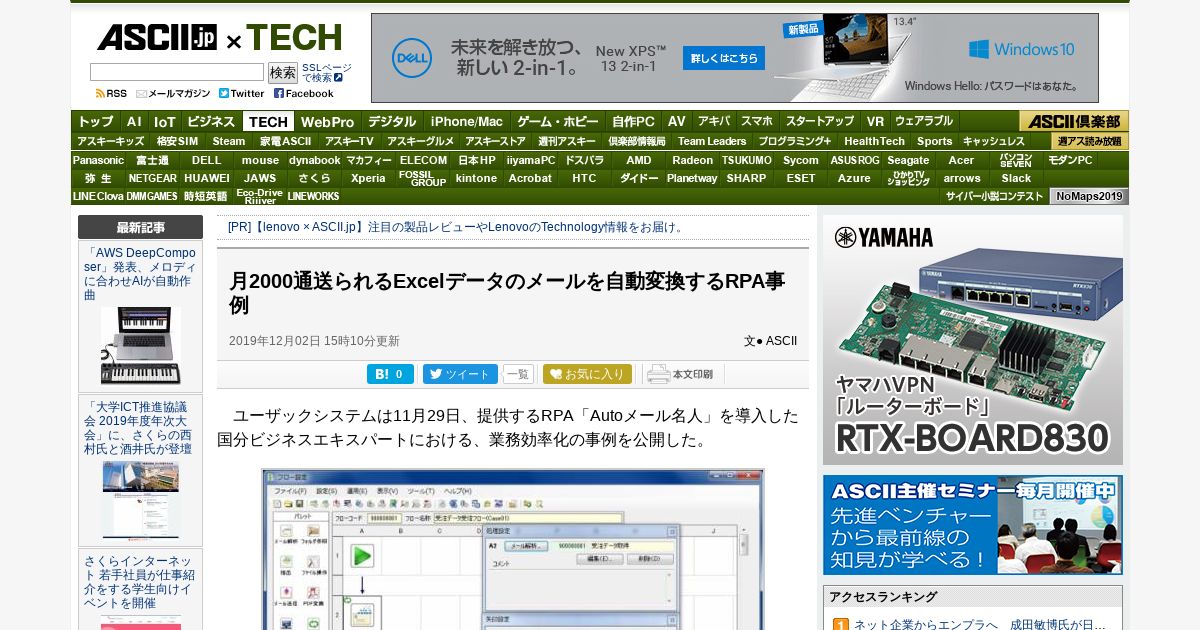Image resolution: width=1200 pixels, height=630 pixels.
Task: Open the ASCII倶楽部 button
Action: (x=1074, y=121)
